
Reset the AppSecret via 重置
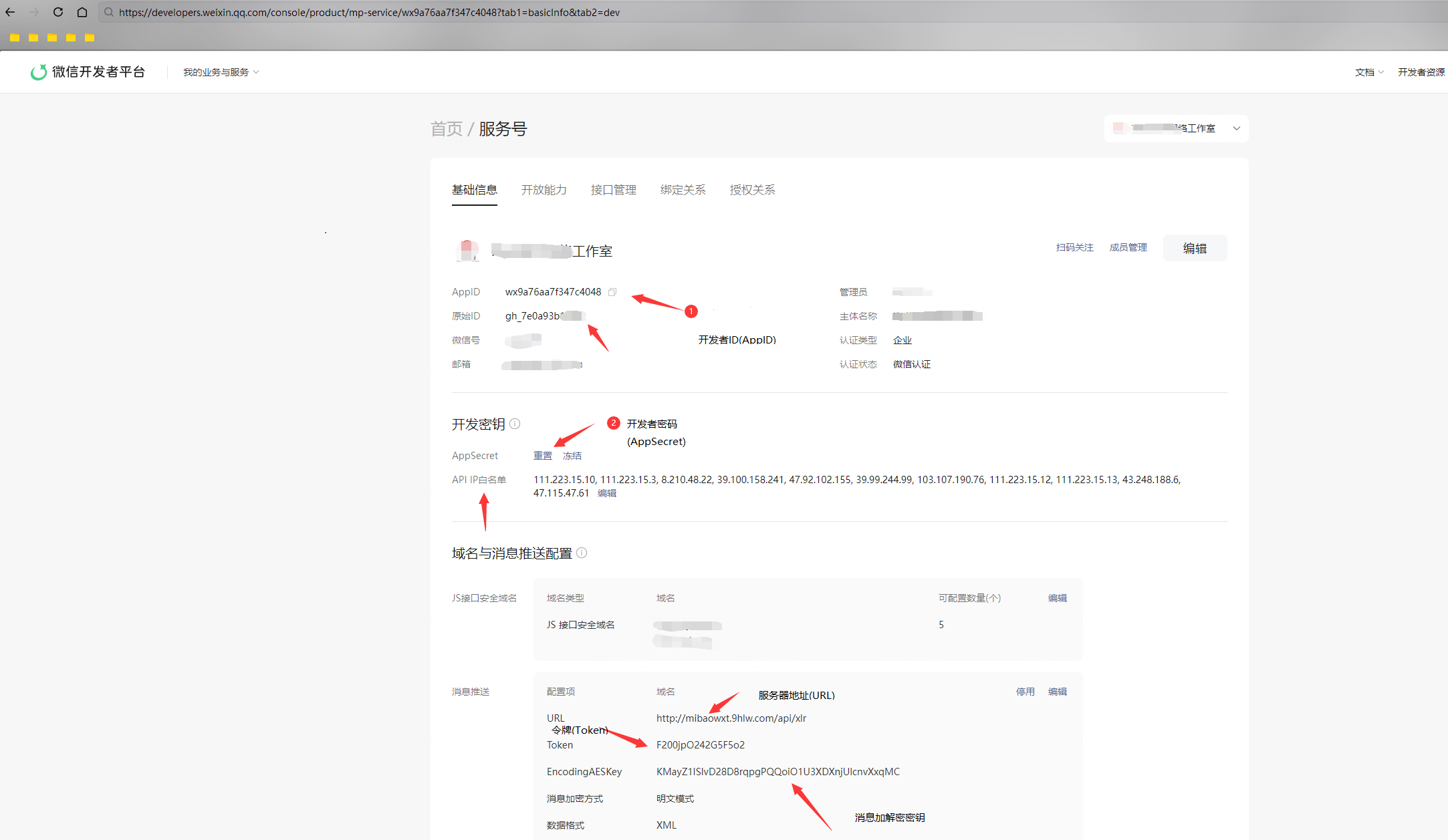pos(543,455)
